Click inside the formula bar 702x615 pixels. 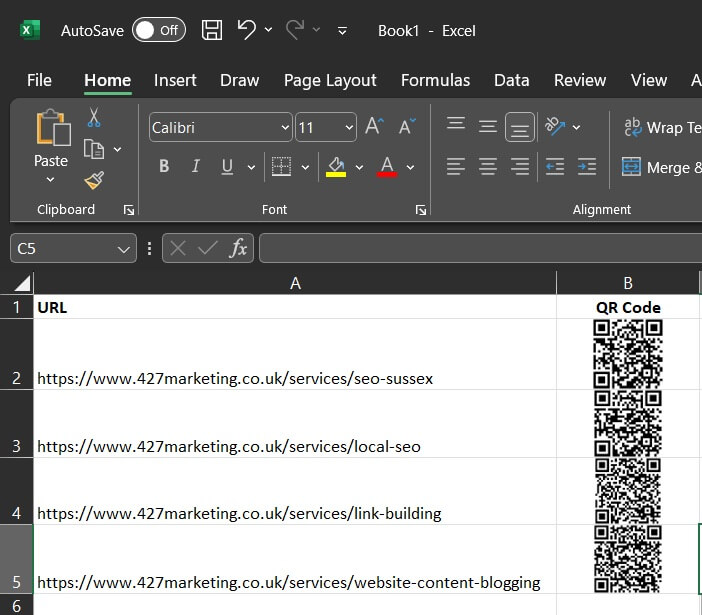click(480, 248)
